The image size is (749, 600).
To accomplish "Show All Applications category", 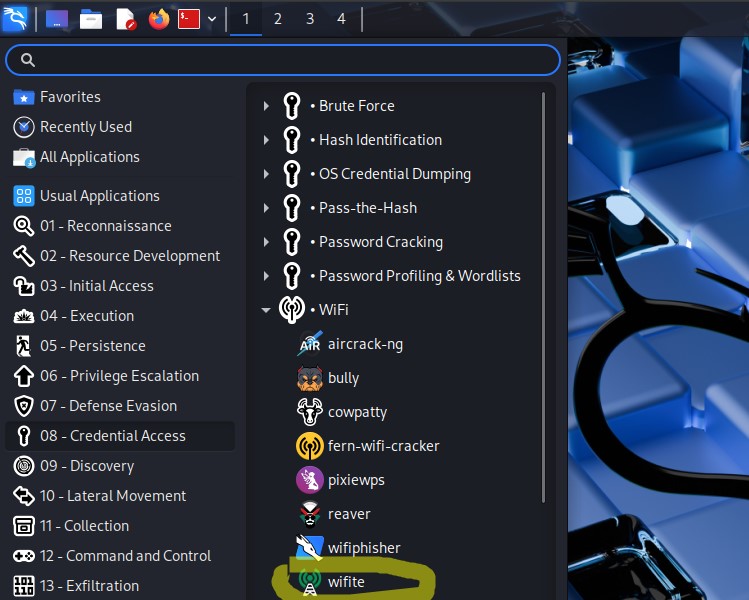I will point(119,157).
